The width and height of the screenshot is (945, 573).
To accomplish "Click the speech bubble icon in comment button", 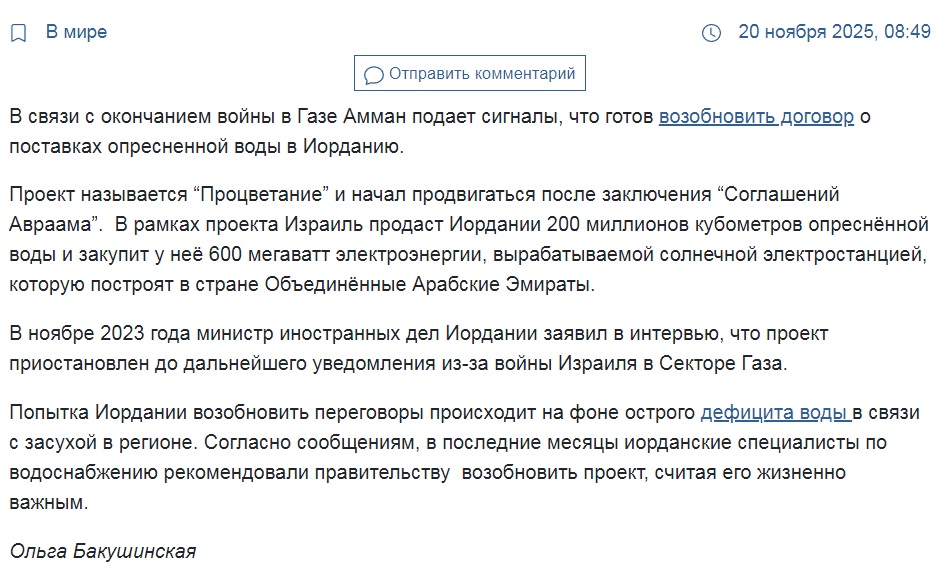I will coord(374,75).
